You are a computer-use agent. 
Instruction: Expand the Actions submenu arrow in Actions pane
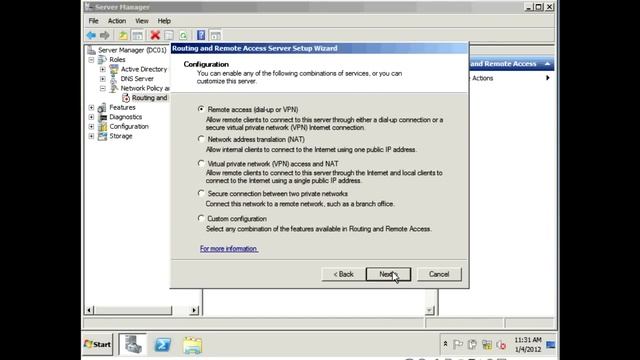click(x=547, y=78)
